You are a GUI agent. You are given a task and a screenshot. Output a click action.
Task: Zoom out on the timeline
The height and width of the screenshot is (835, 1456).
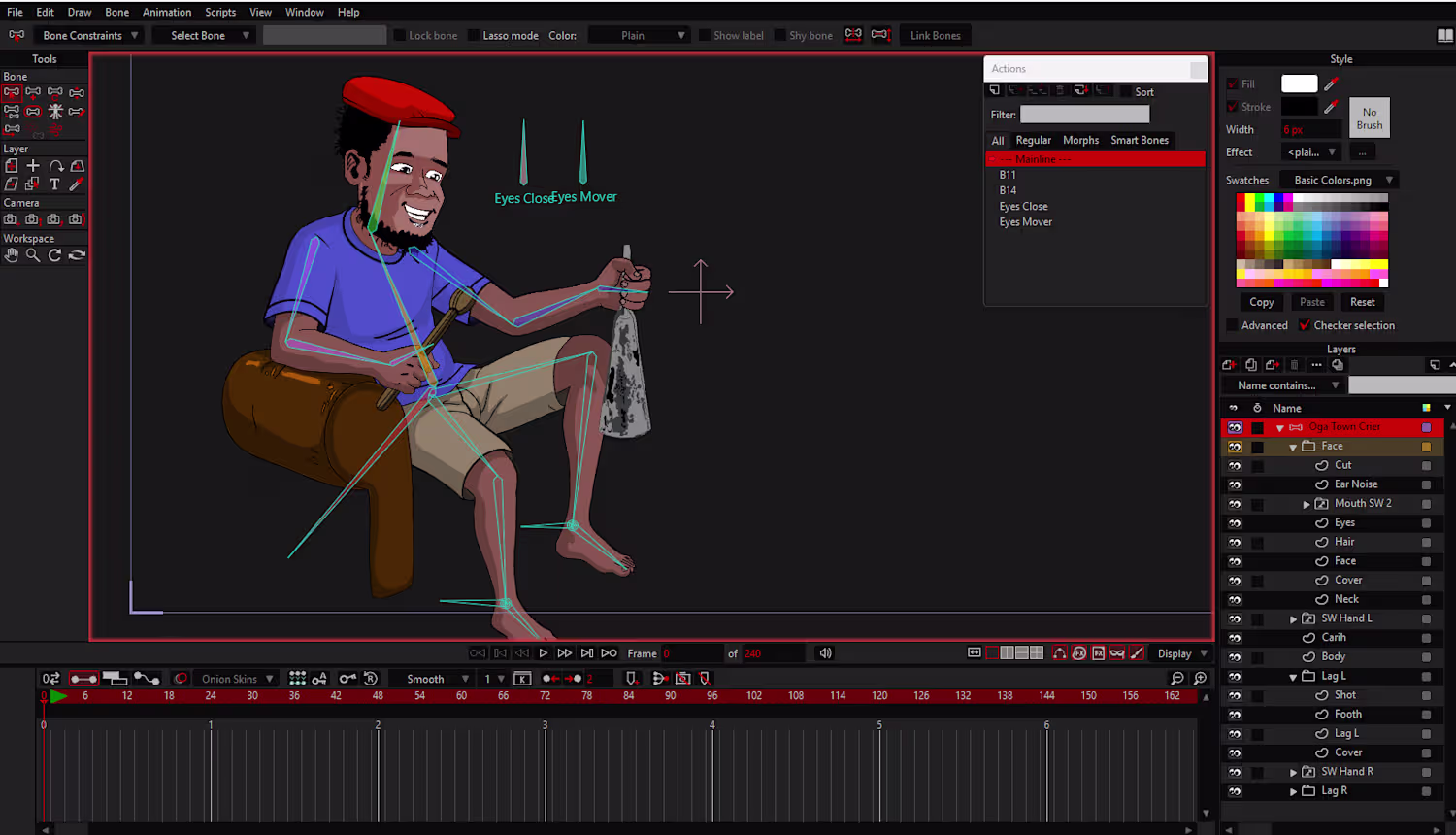(x=1177, y=679)
